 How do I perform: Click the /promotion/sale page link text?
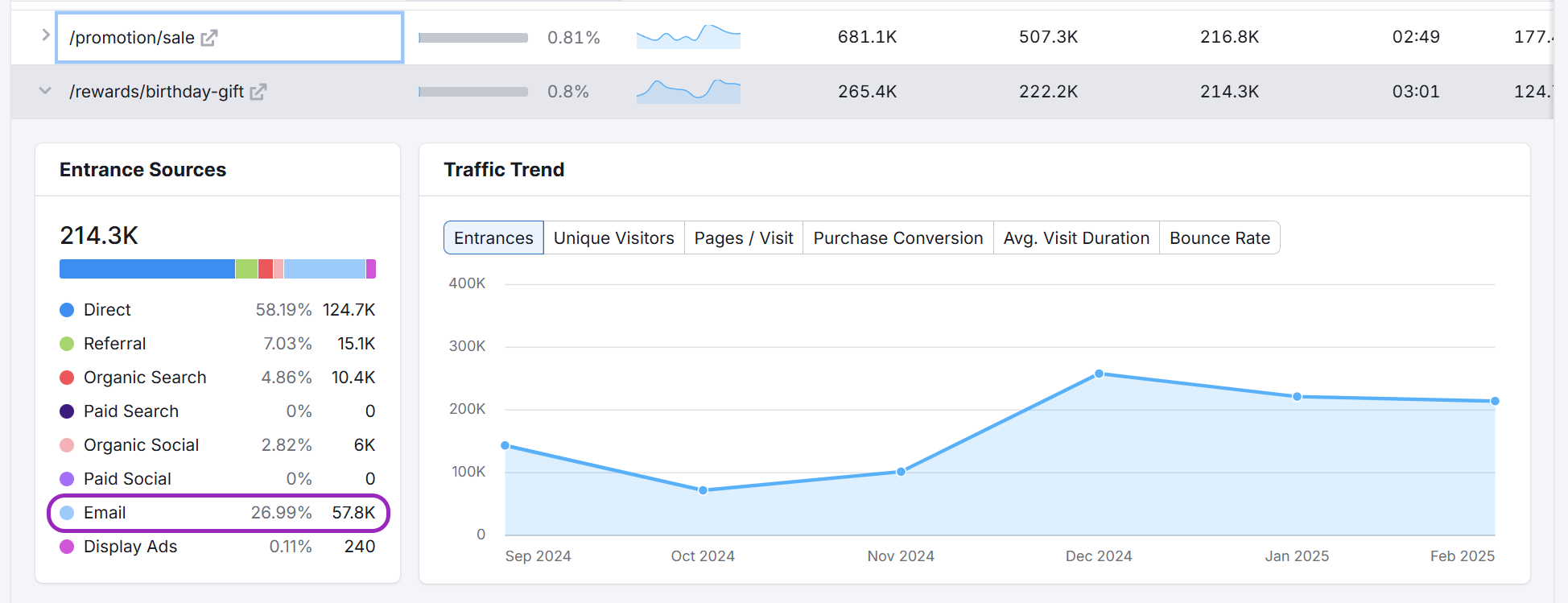point(132,38)
